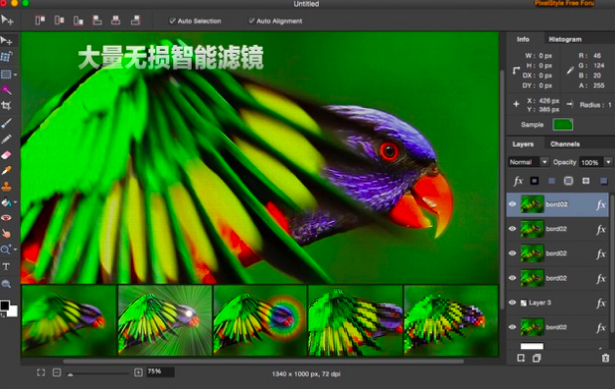Expand the Paint Bucket tool variant arrow
The image size is (615, 389).
point(15,202)
